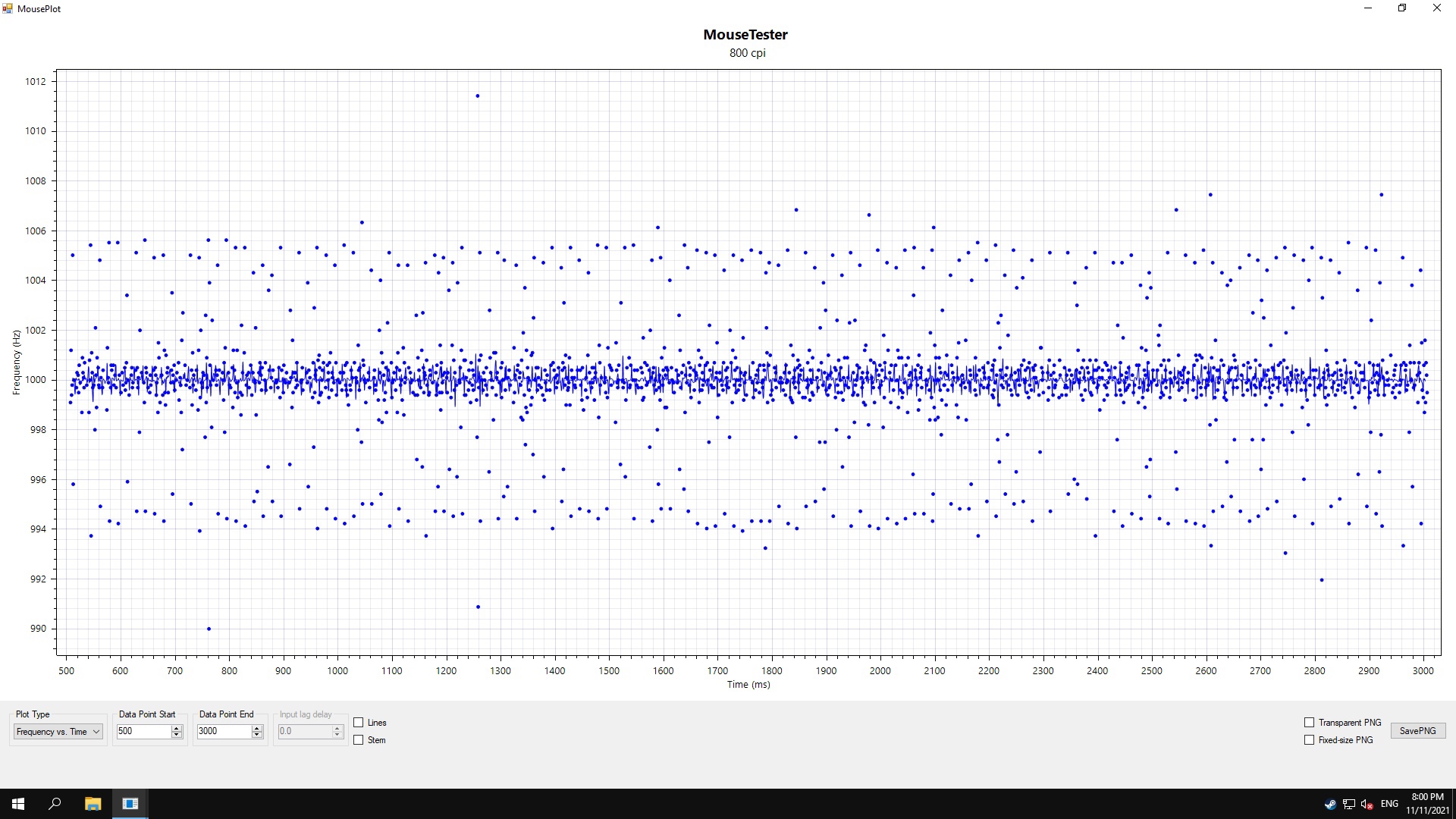Enable the Stem checkbox
Screen dimensions: 1456x819
pyautogui.click(x=359, y=740)
